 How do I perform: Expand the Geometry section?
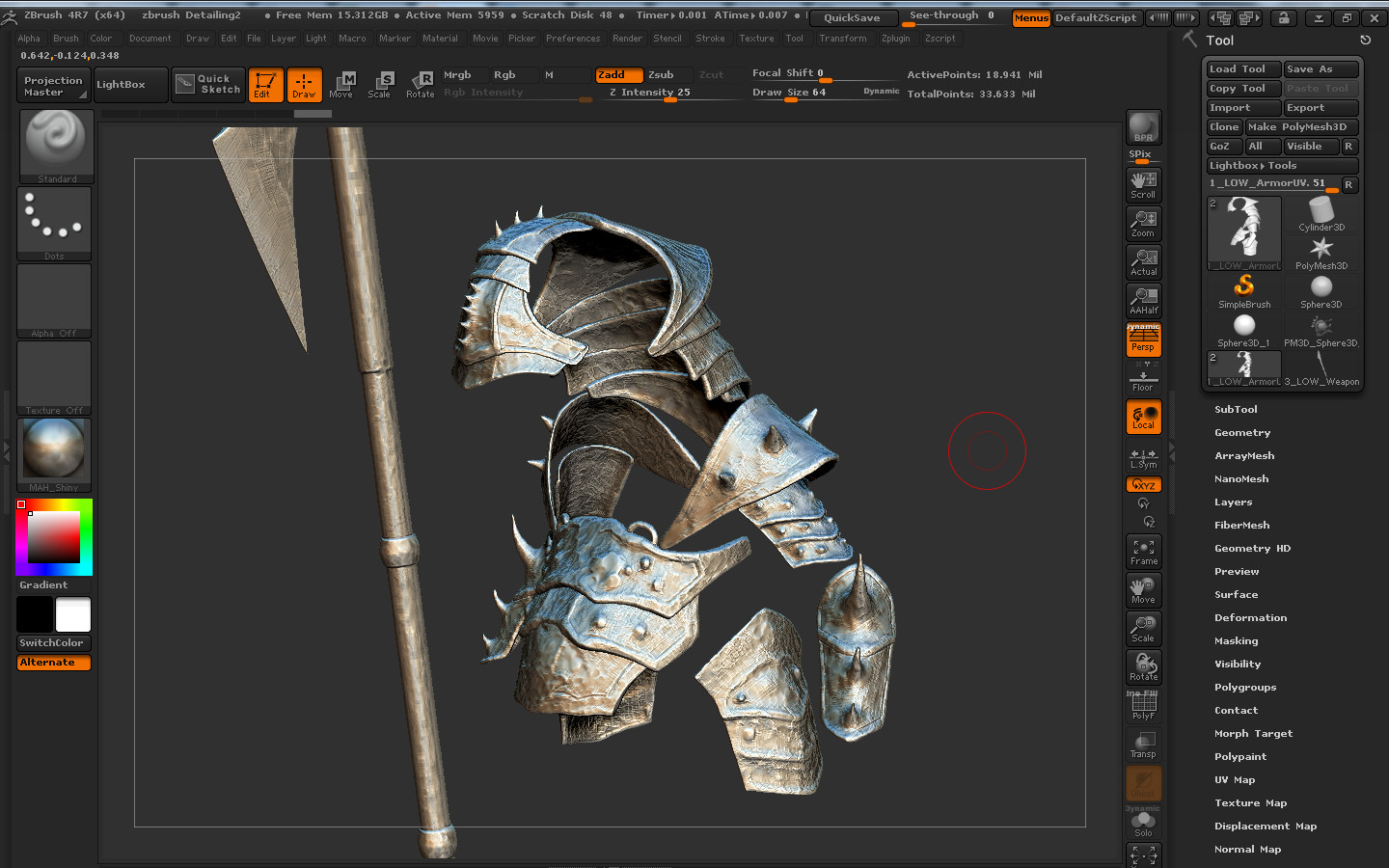click(1242, 433)
